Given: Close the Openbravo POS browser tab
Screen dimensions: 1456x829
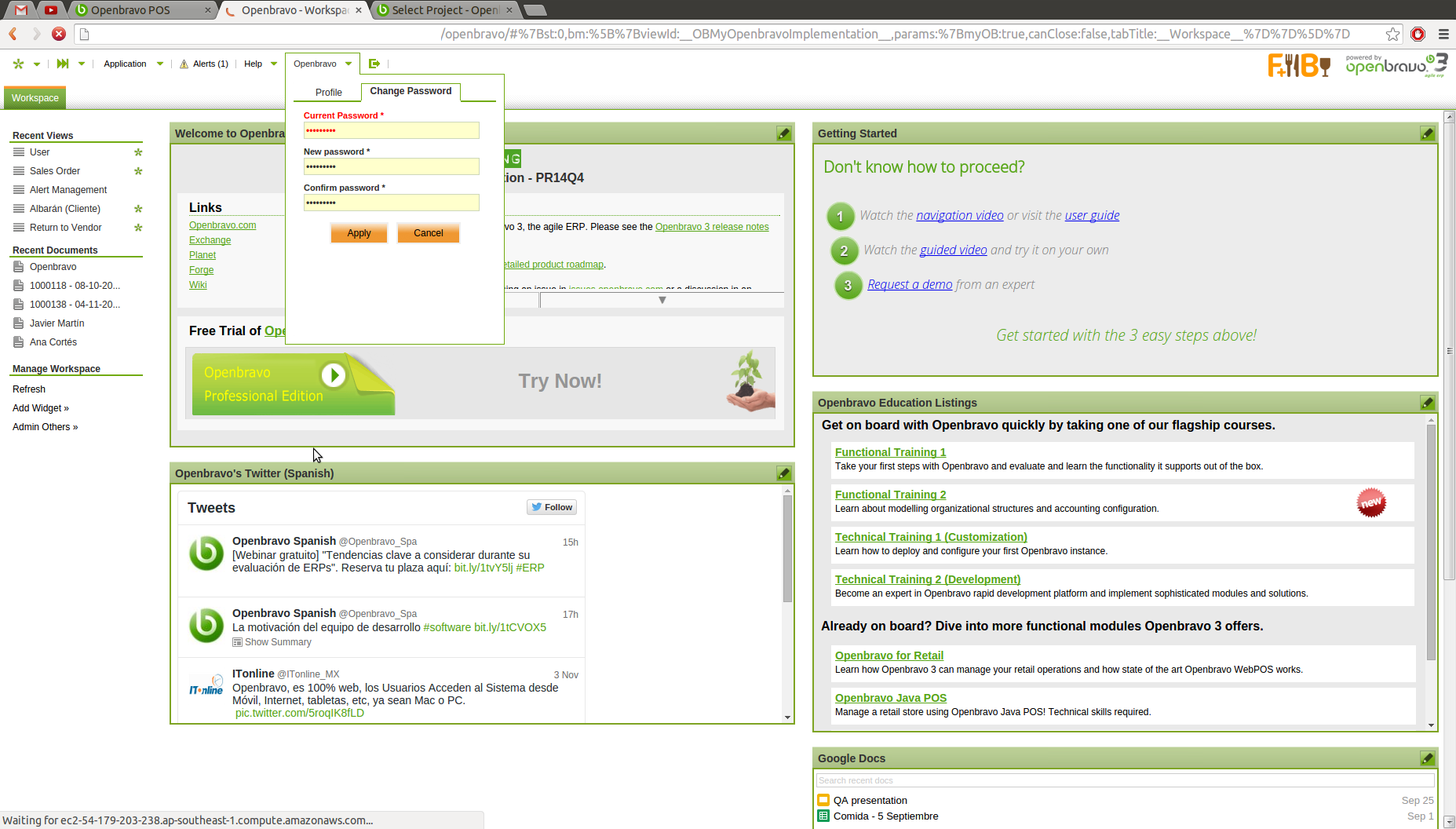Looking at the screenshot, I should [x=208, y=10].
